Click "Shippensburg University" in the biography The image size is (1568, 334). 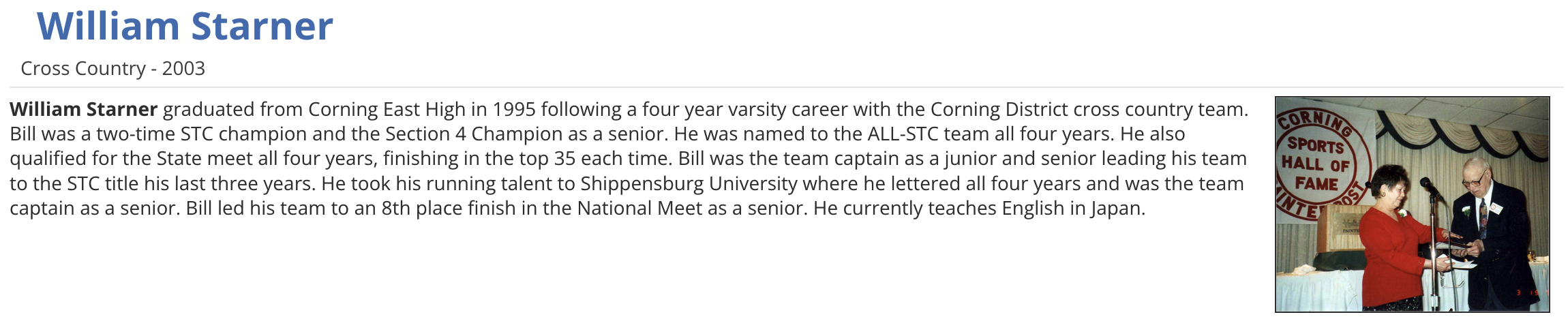point(689,183)
